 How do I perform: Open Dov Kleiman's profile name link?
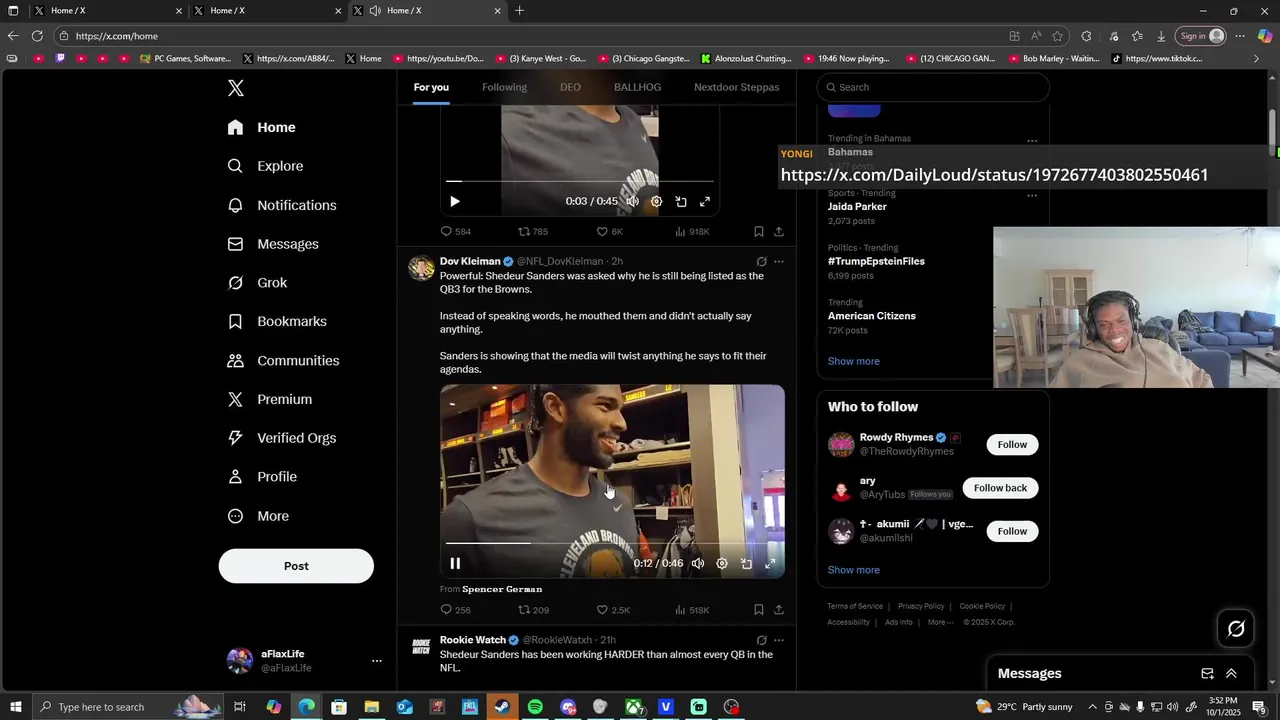(470, 261)
